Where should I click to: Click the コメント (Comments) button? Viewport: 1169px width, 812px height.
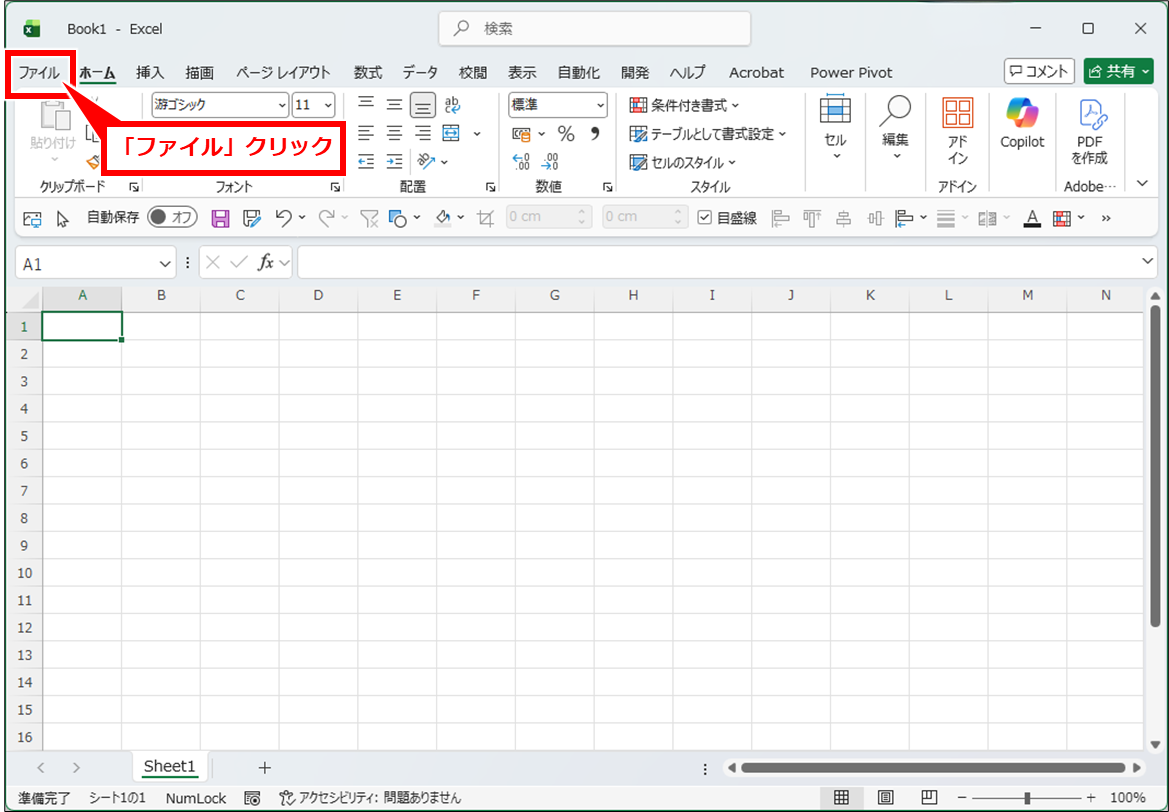point(1039,71)
